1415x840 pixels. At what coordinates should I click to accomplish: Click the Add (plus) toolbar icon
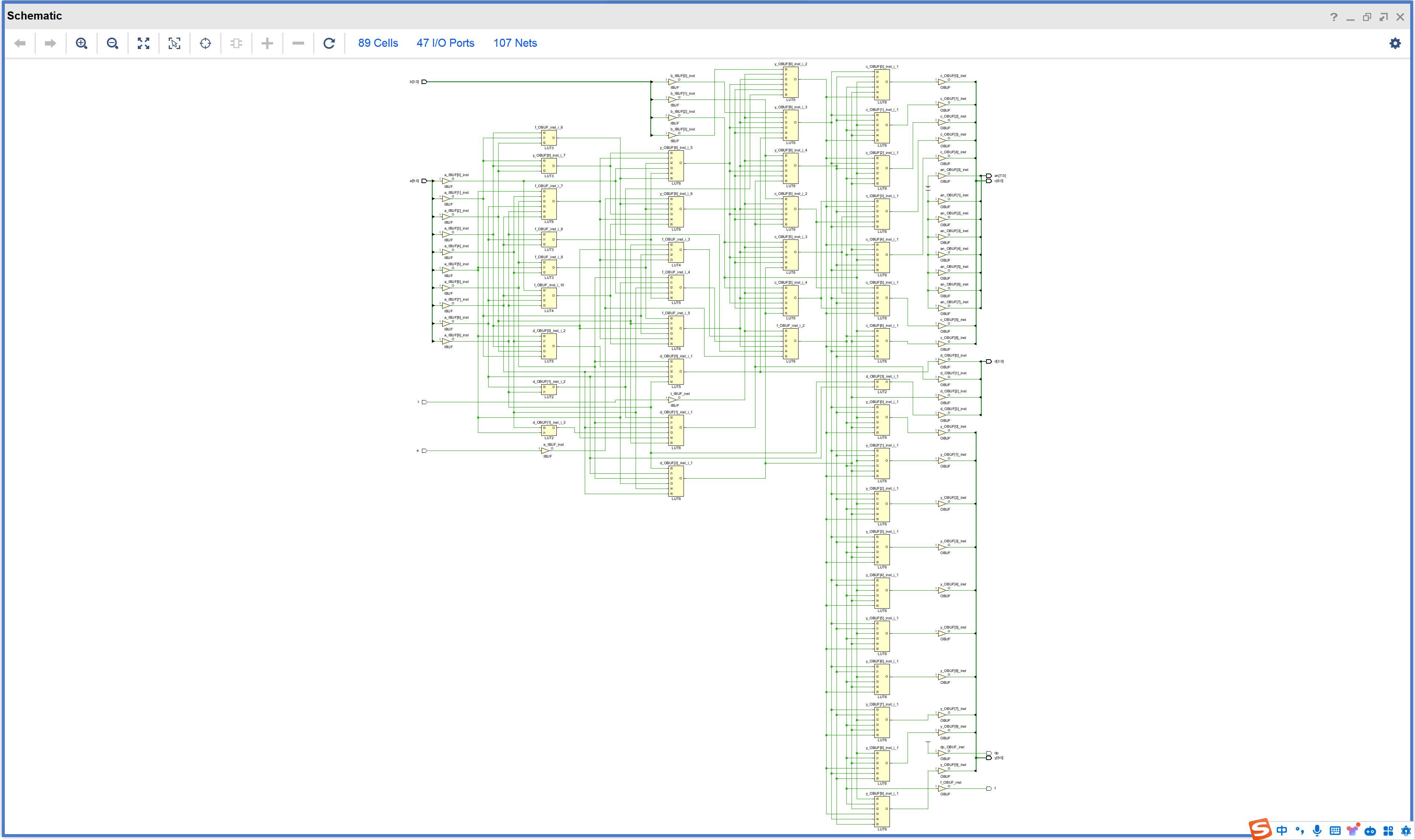[x=267, y=43]
